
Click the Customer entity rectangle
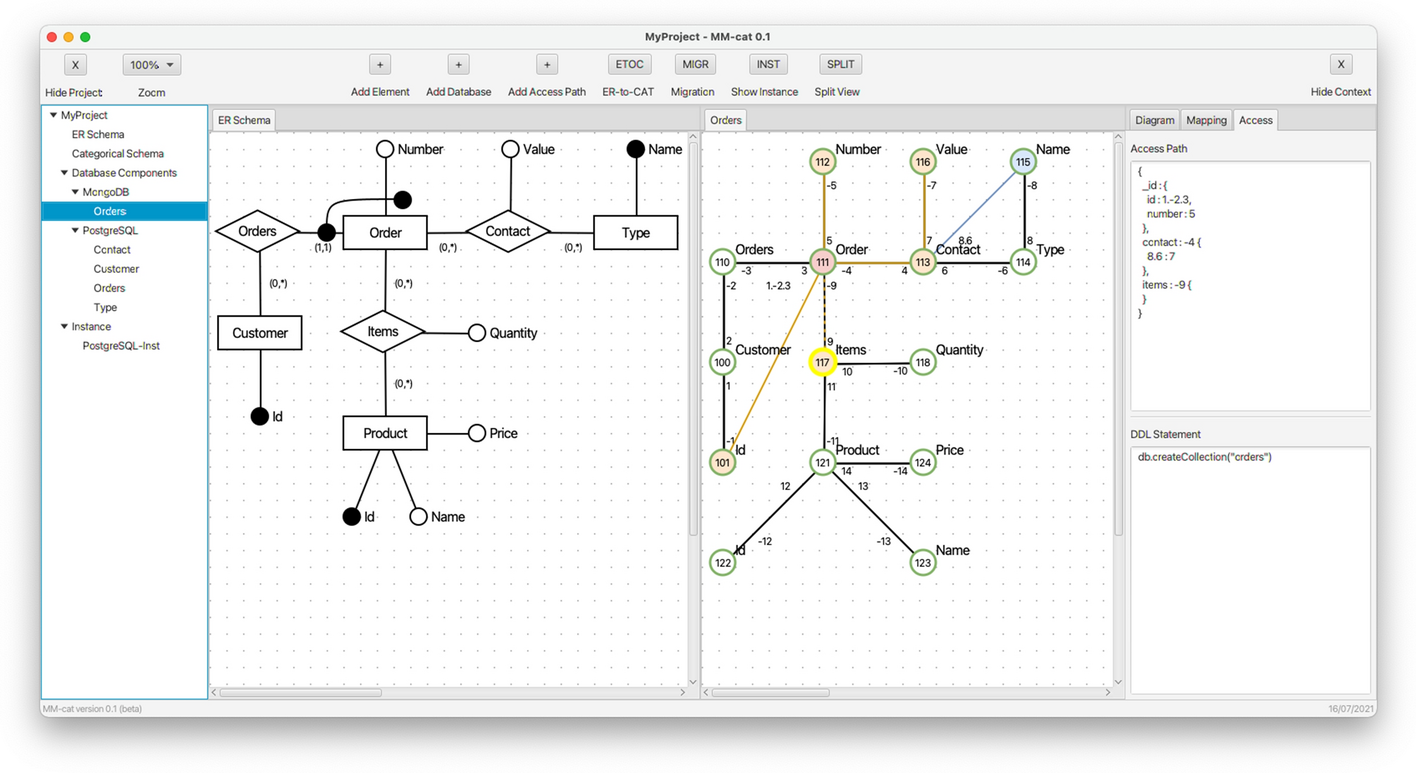(260, 333)
